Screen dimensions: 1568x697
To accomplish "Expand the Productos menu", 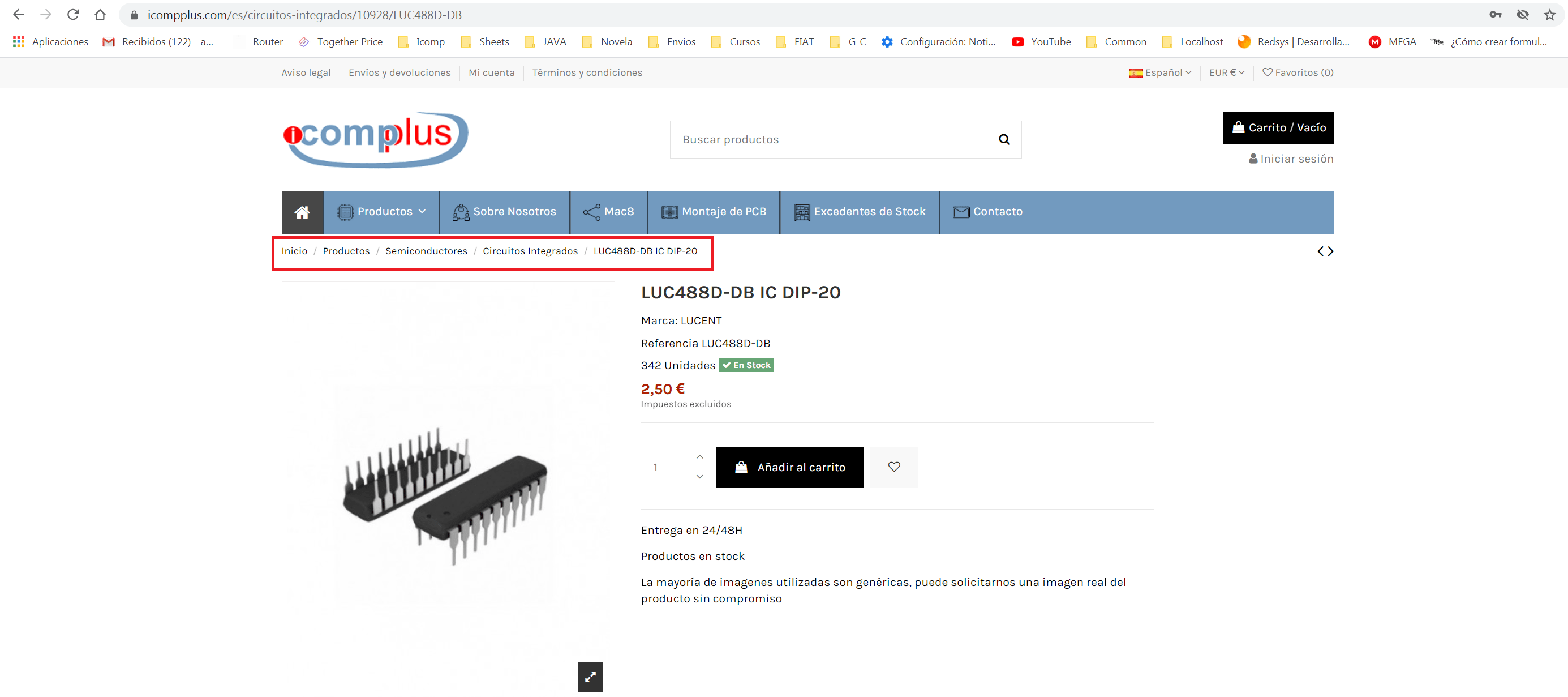I will point(381,212).
